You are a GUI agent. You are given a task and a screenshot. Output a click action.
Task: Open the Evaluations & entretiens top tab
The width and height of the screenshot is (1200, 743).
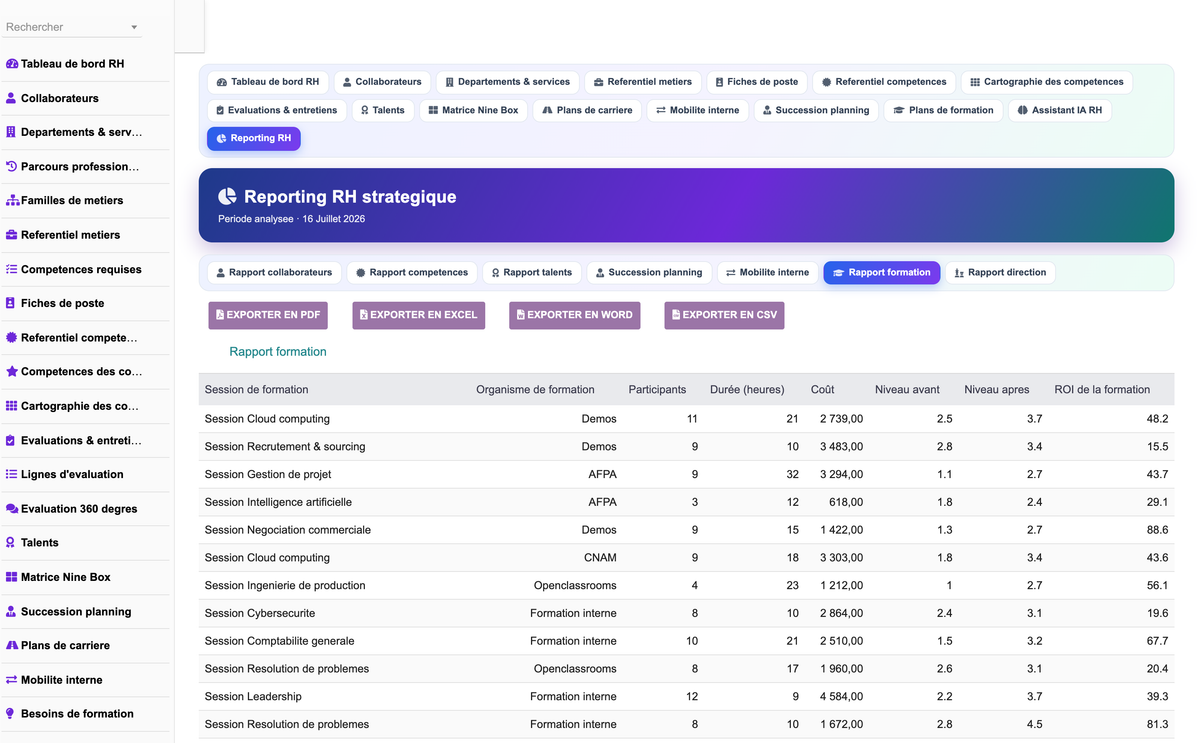(277, 110)
